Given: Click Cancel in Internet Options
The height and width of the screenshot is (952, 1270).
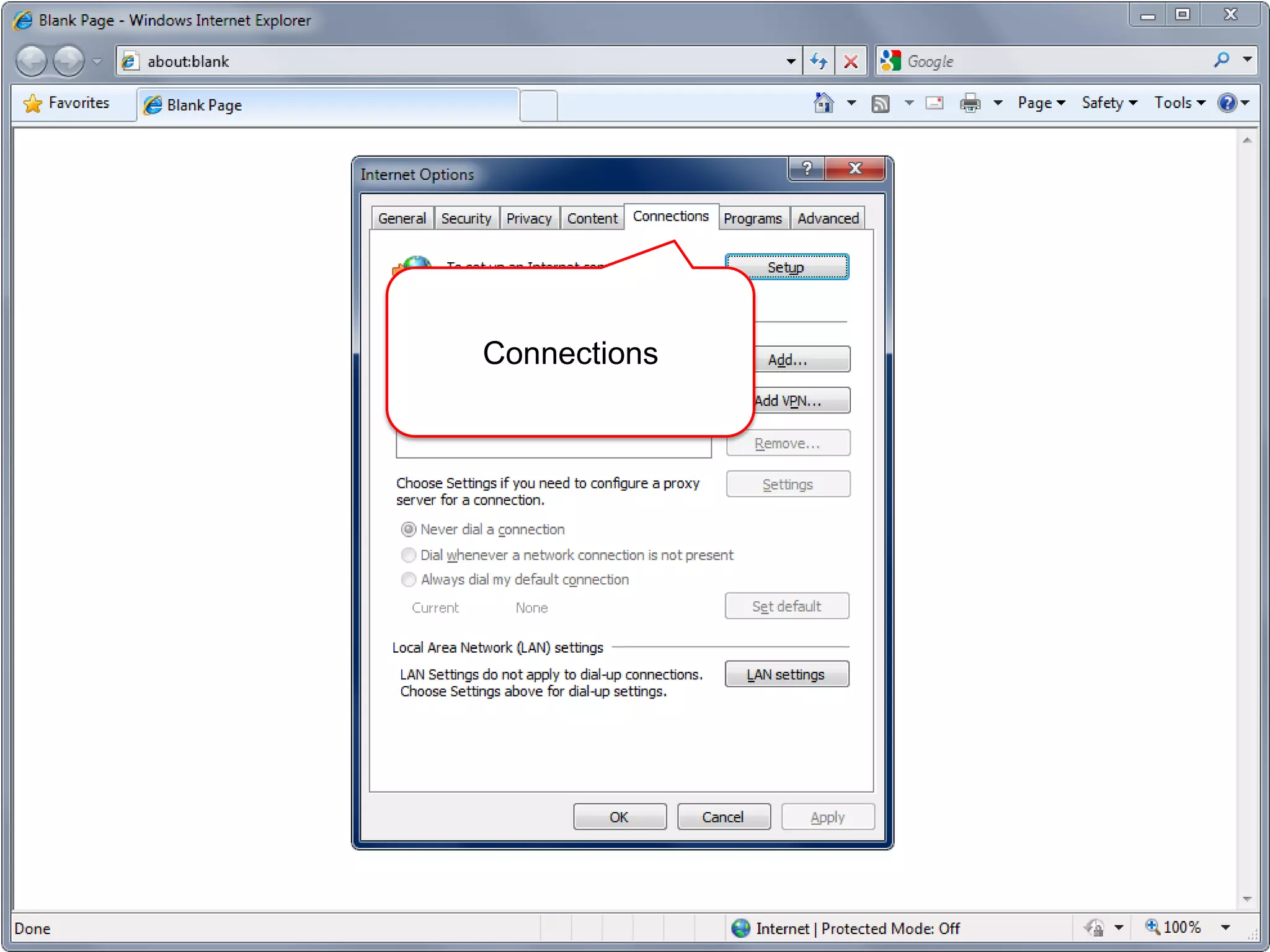Looking at the screenshot, I should click(x=724, y=817).
